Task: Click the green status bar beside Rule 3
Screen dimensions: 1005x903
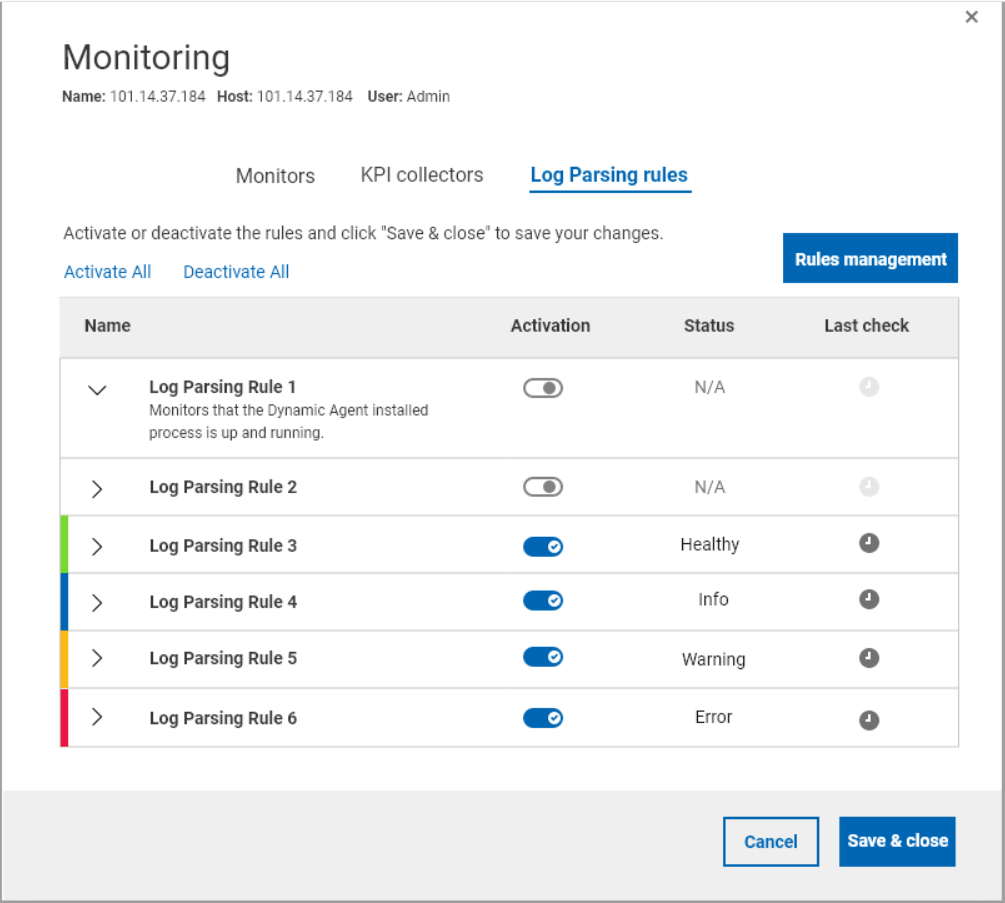Action: pos(64,545)
